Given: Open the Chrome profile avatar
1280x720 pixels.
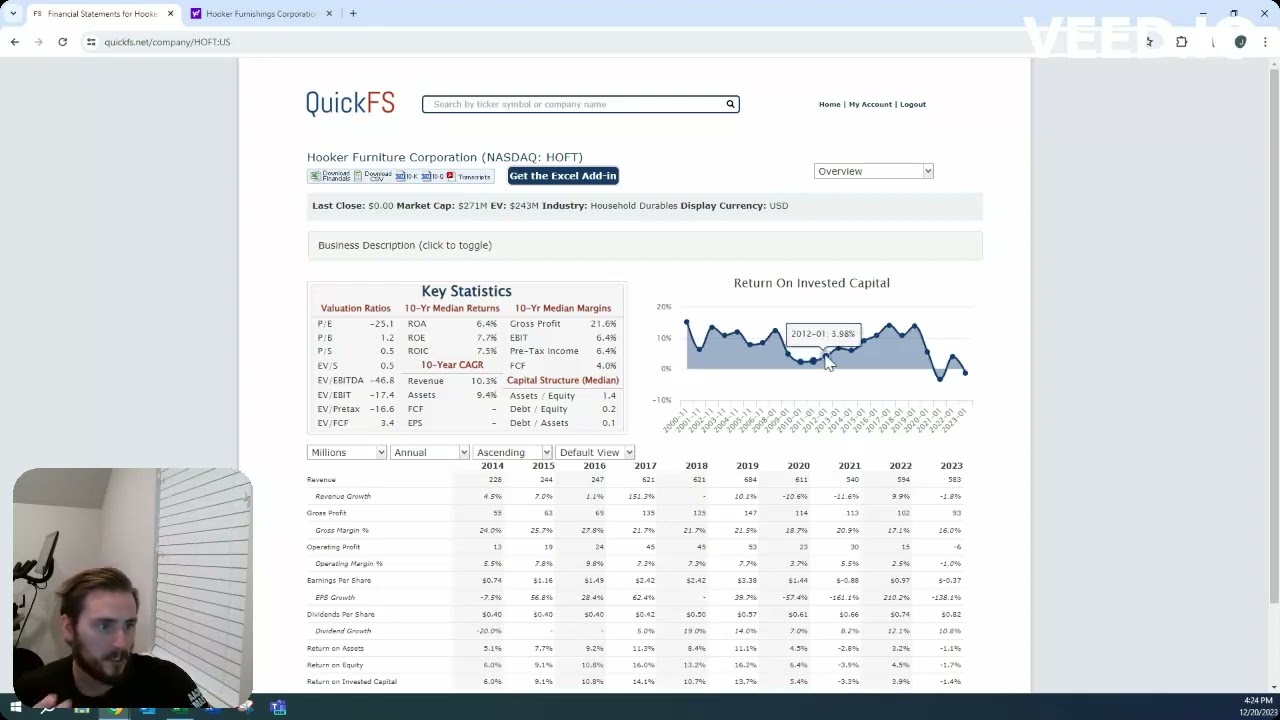Looking at the screenshot, I should click(1240, 42).
